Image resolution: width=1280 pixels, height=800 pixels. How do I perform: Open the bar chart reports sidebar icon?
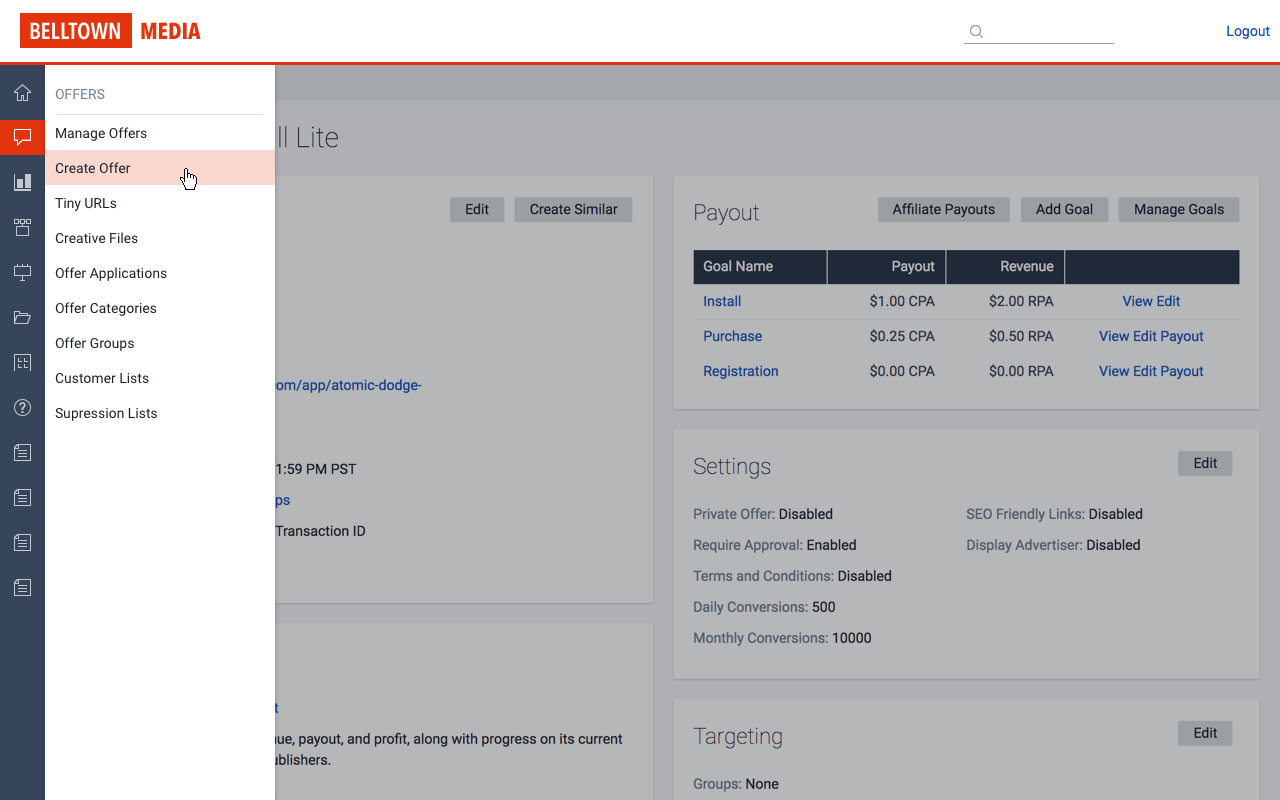[x=22, y=182]
